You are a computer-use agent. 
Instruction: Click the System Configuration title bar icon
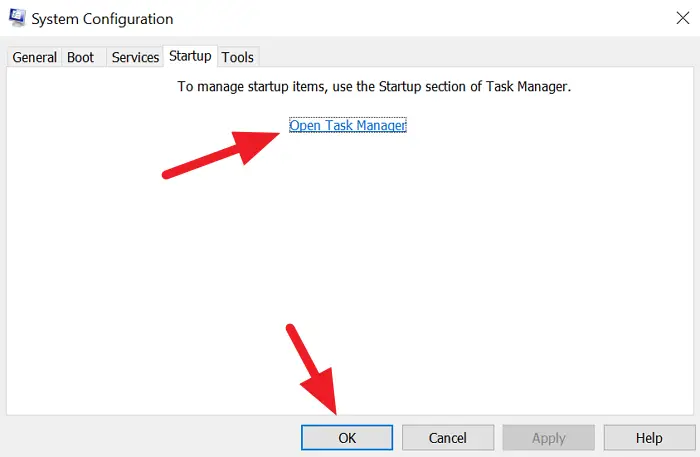click(17, 18)
